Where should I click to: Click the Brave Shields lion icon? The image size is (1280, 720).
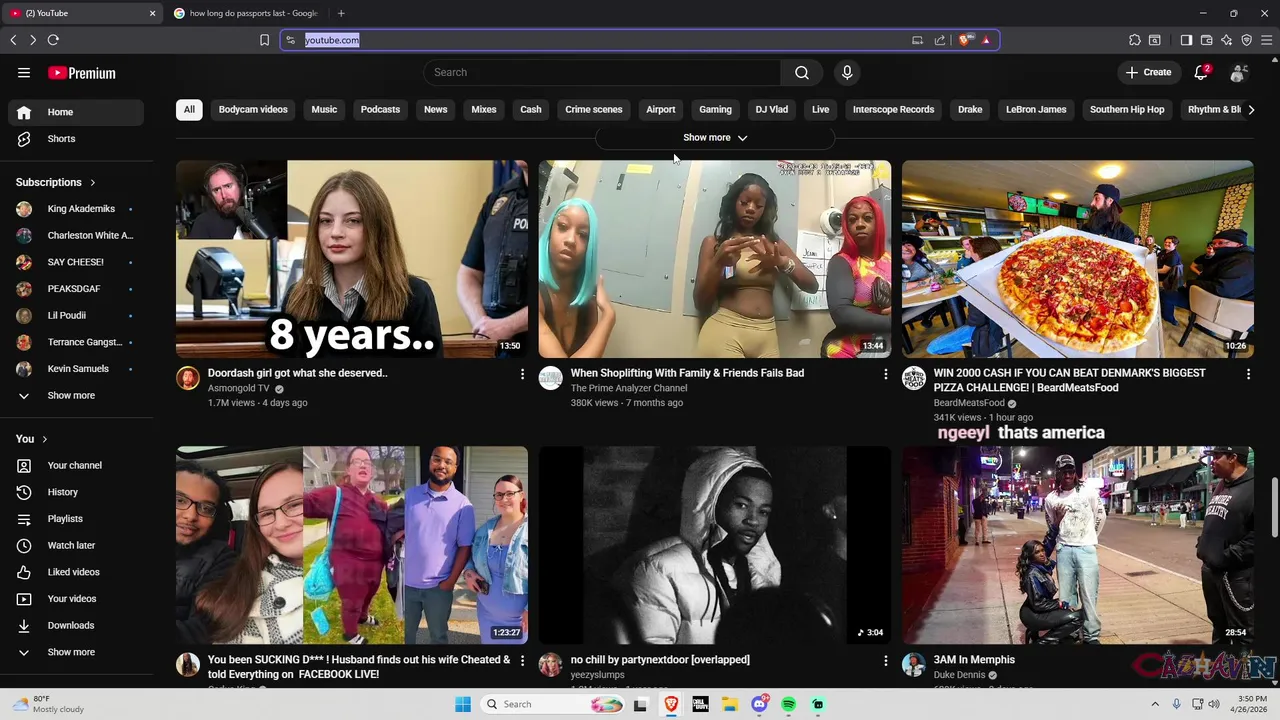(x=964, y=40)
